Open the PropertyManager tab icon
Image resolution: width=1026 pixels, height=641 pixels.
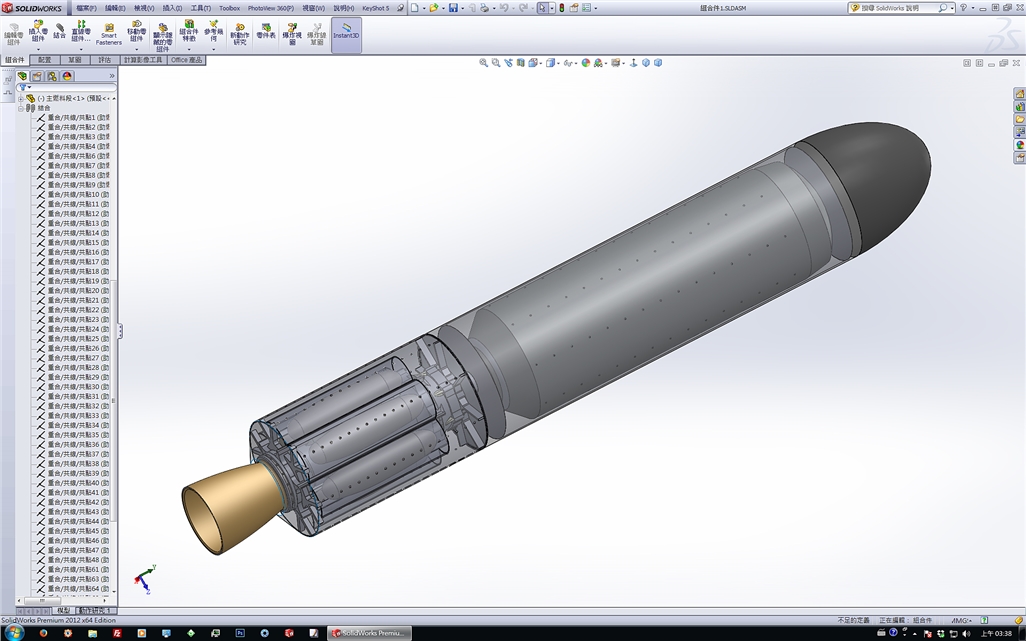coord(37,77)
